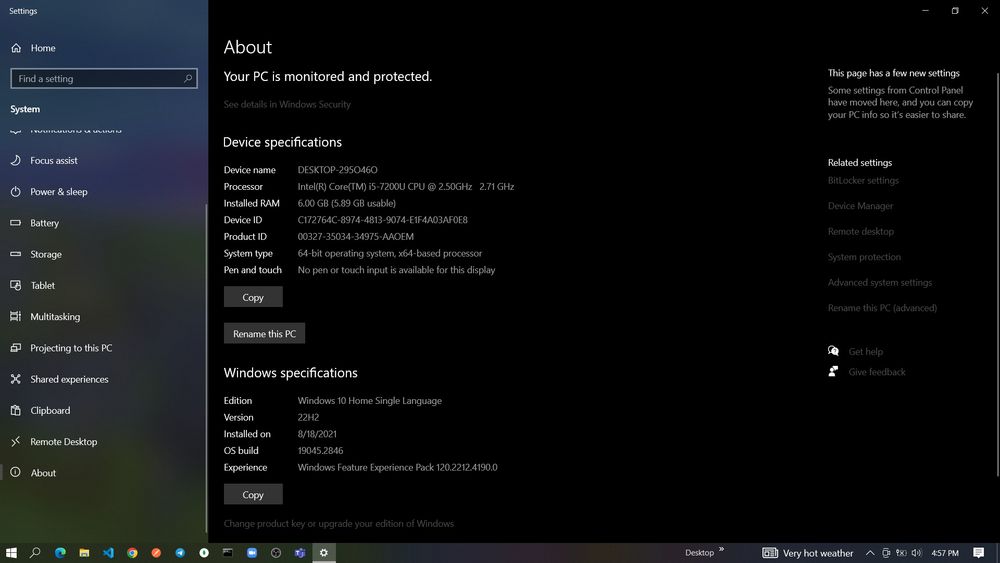Image resolution: width=1000 pixels, height=563 pixels.
Task: Launch Google Chrome from taskbar
Action: (x=132, y=553)
